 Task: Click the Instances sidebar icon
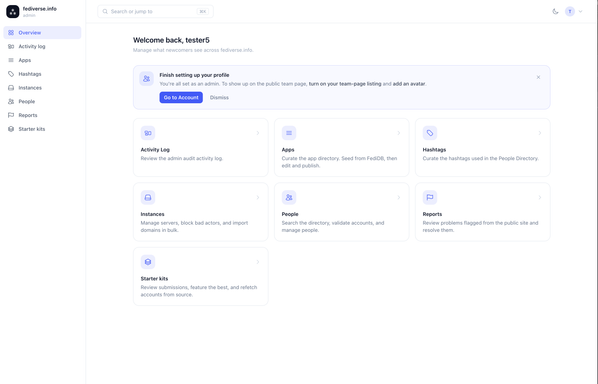pyautogui.click(x=11, y=88)
